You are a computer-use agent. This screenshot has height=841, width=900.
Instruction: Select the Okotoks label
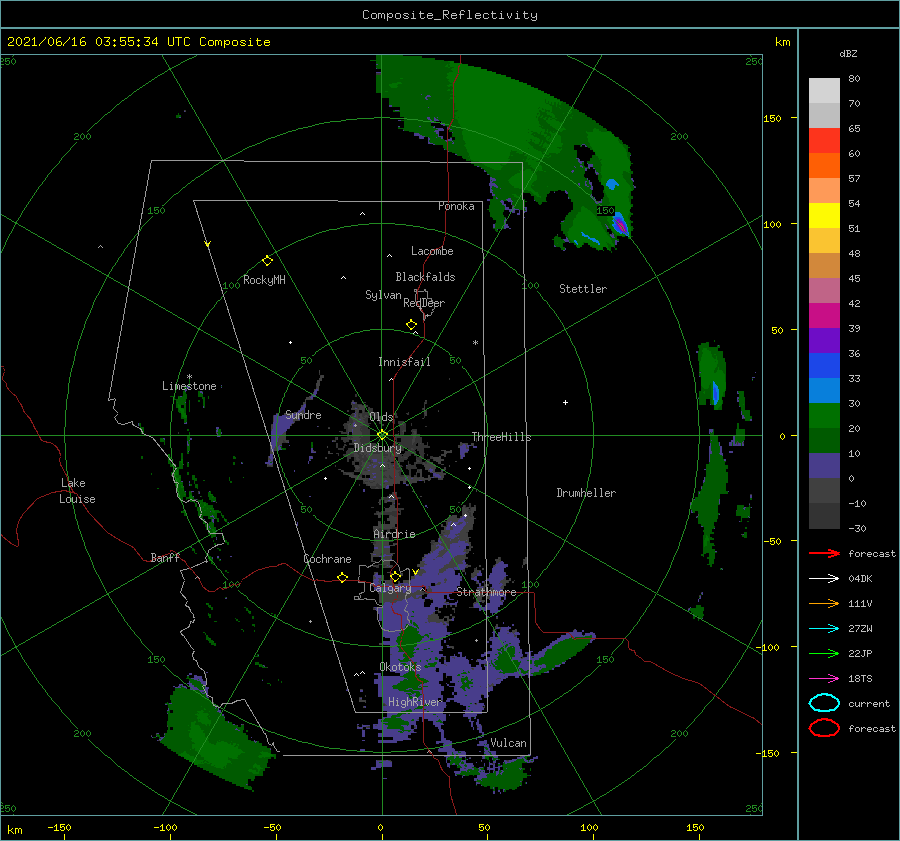(x=400, y=667)
